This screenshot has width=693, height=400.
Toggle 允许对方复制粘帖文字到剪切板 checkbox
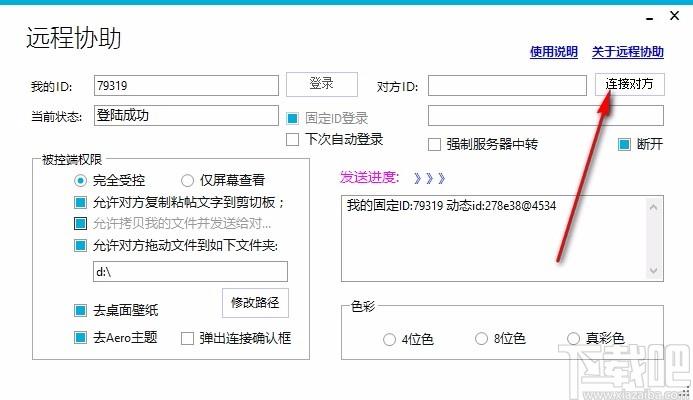tap(80, 202)
